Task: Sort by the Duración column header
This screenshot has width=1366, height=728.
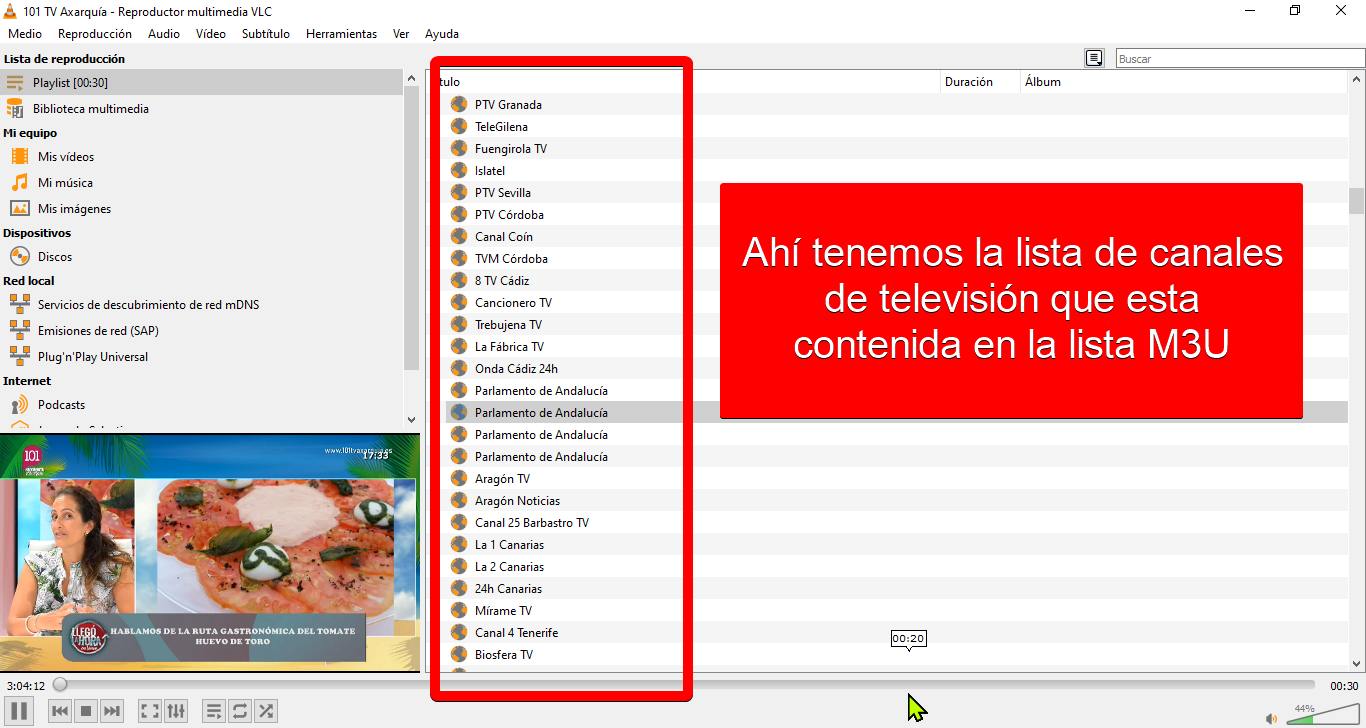Action: [x=980, y=81]
